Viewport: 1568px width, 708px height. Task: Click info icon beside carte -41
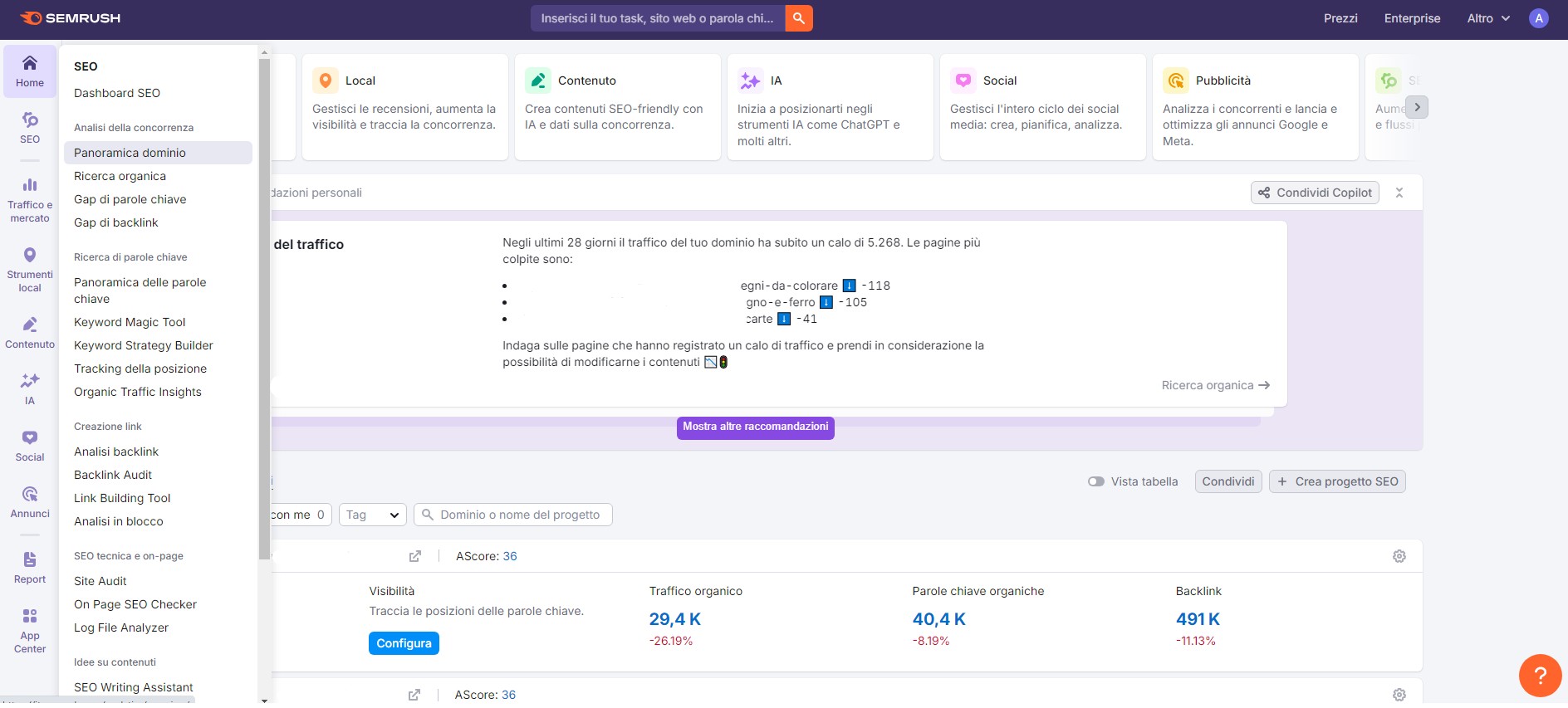[x=784, y=319]
